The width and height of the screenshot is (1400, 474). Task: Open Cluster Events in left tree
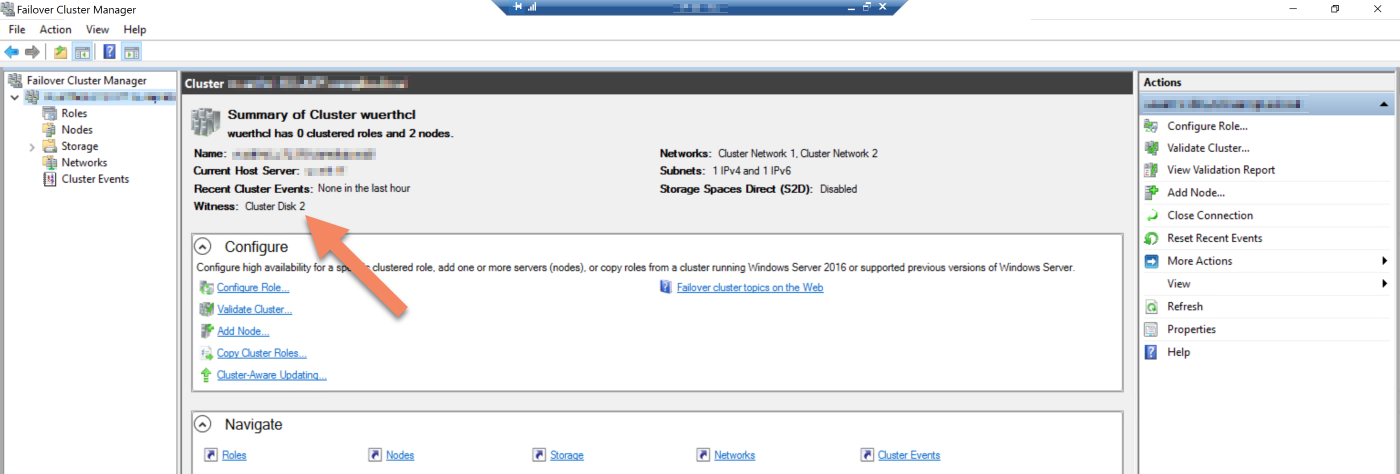click(94, 179)
